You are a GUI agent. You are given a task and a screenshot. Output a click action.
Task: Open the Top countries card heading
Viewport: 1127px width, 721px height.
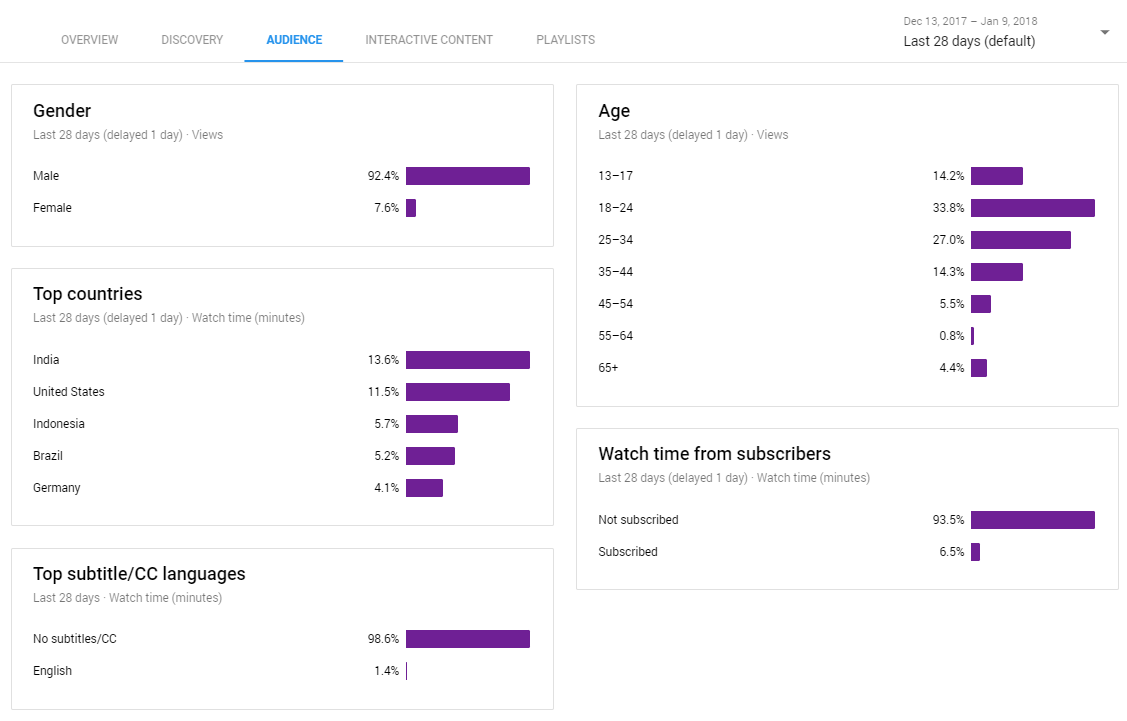(88, 294)
